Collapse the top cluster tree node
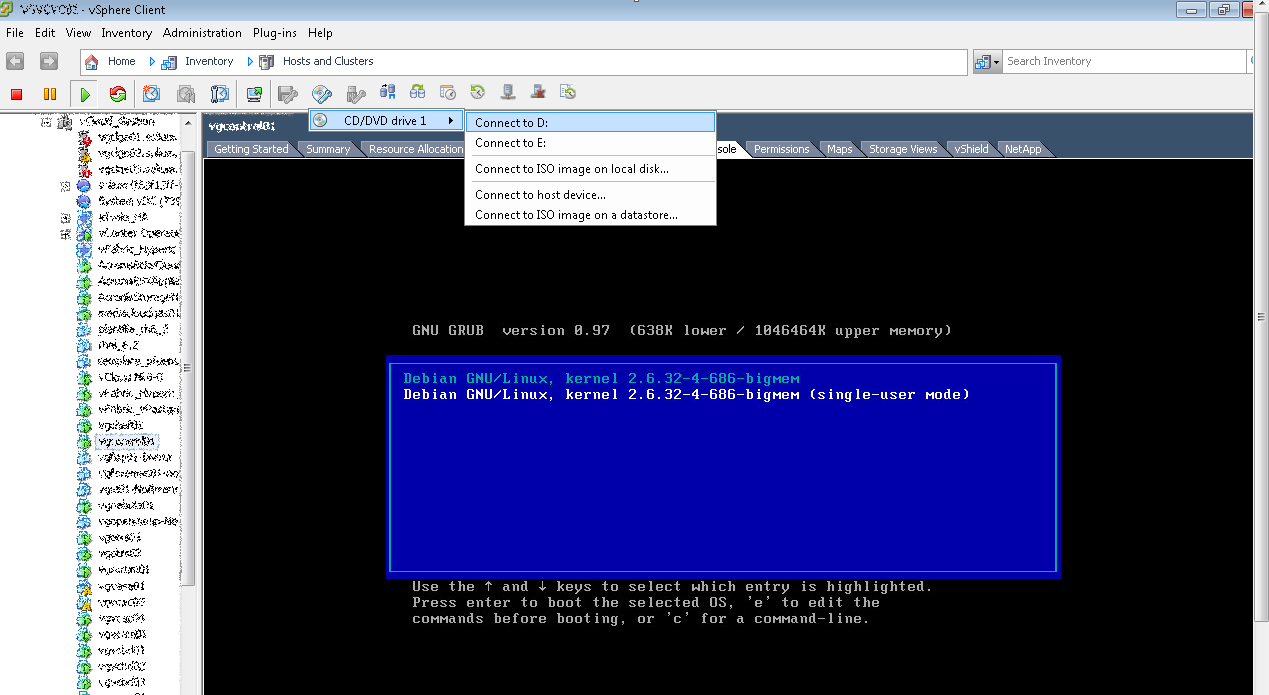The height and width of the screenshot is (695, 1269). [x=45, y=122]
